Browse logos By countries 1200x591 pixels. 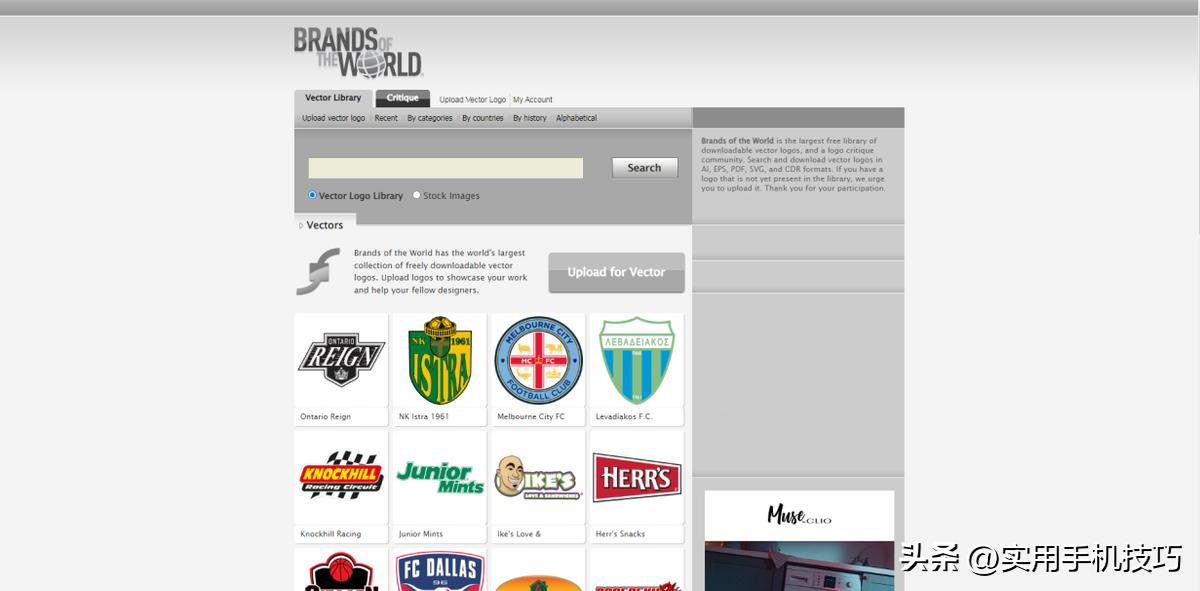[483, 118]
